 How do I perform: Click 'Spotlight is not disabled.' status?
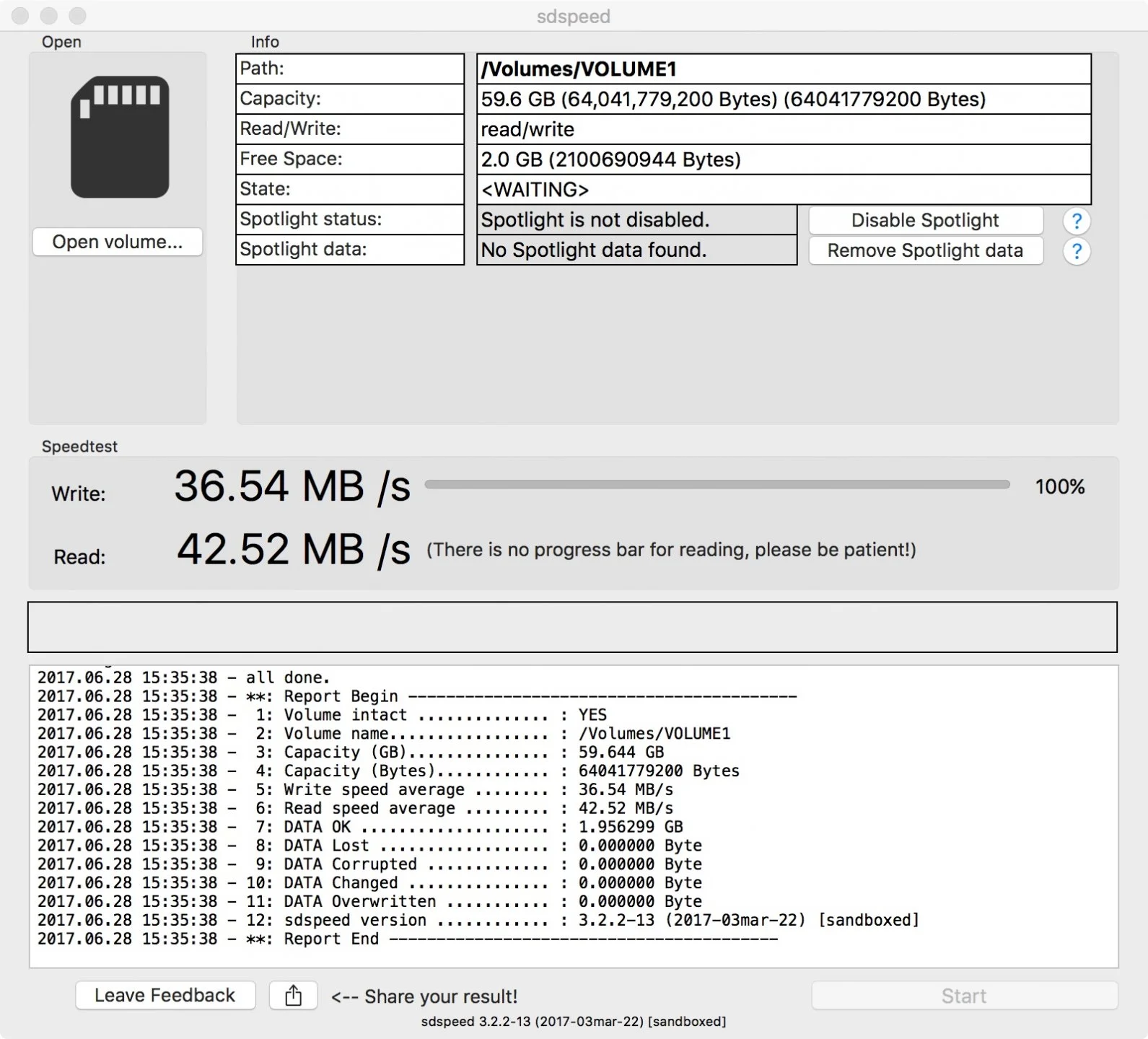pyautogui.click(x=636, y=220)
